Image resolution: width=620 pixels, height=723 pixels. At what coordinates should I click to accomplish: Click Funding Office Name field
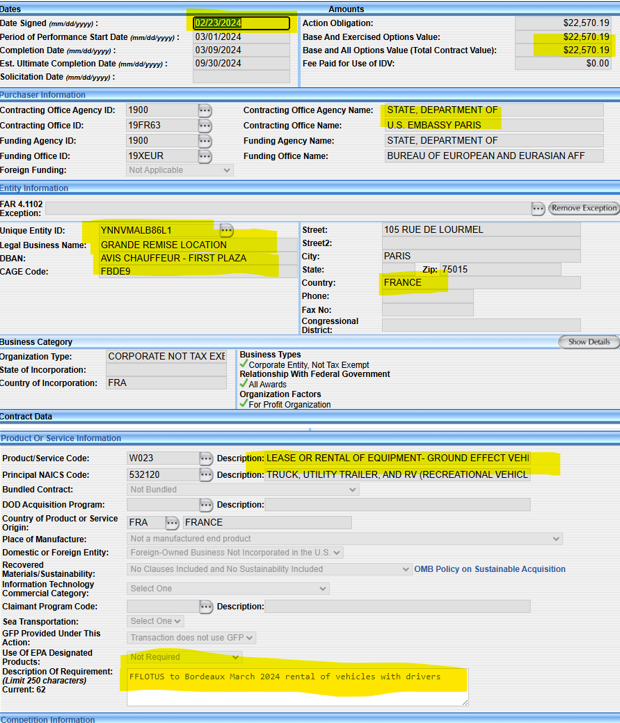(494, 156)
